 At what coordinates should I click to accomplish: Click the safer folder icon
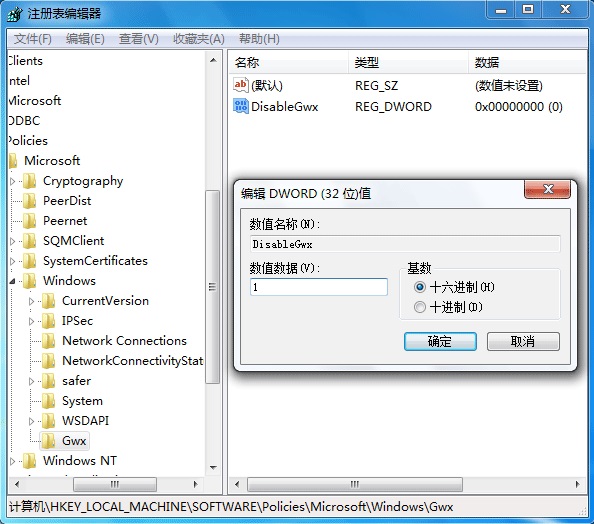[48, 381]
